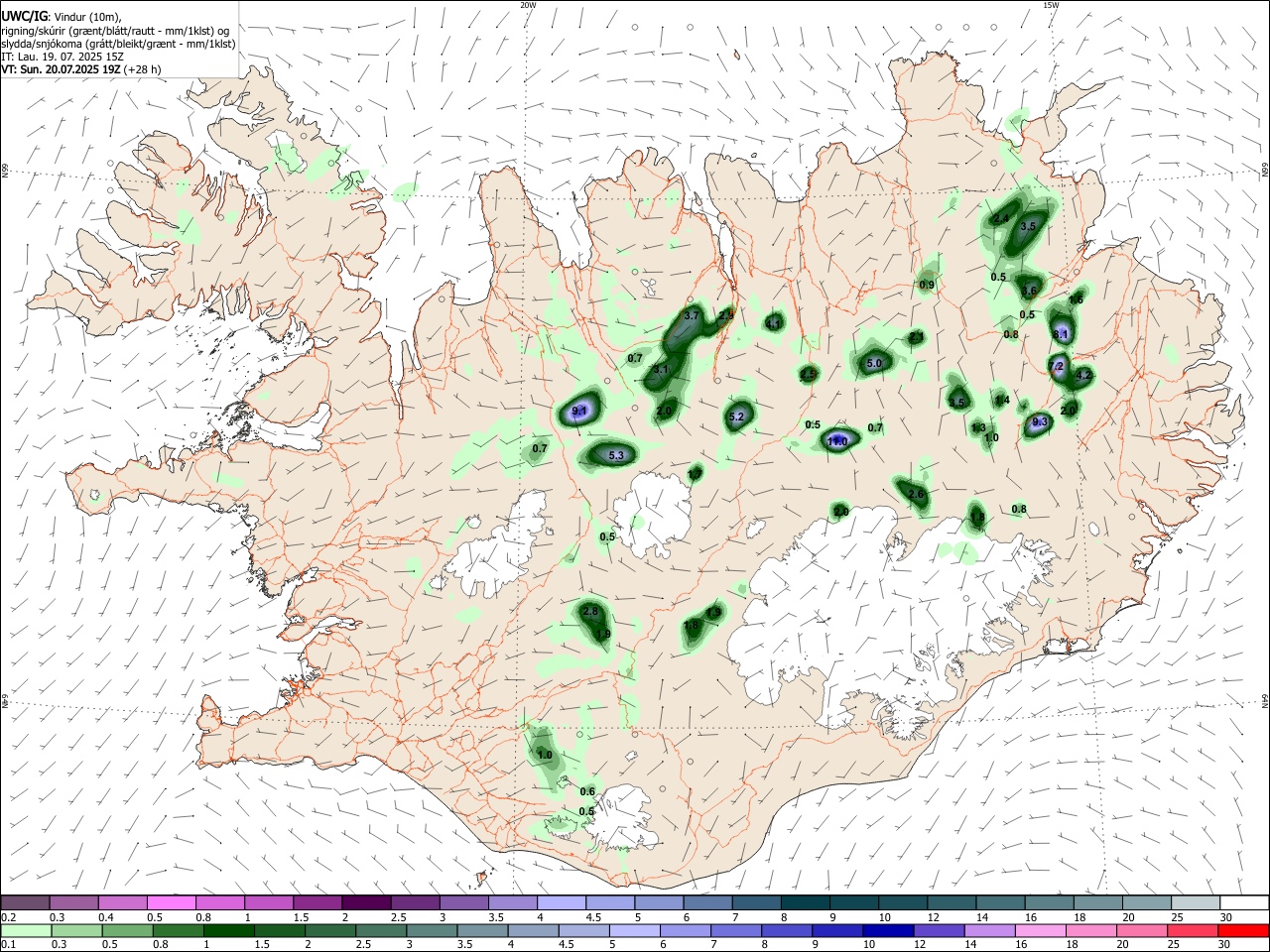1270x952 pixels.
Task: Click the UWC/IG Vindur (10m) title text
Action: (61, 17)
